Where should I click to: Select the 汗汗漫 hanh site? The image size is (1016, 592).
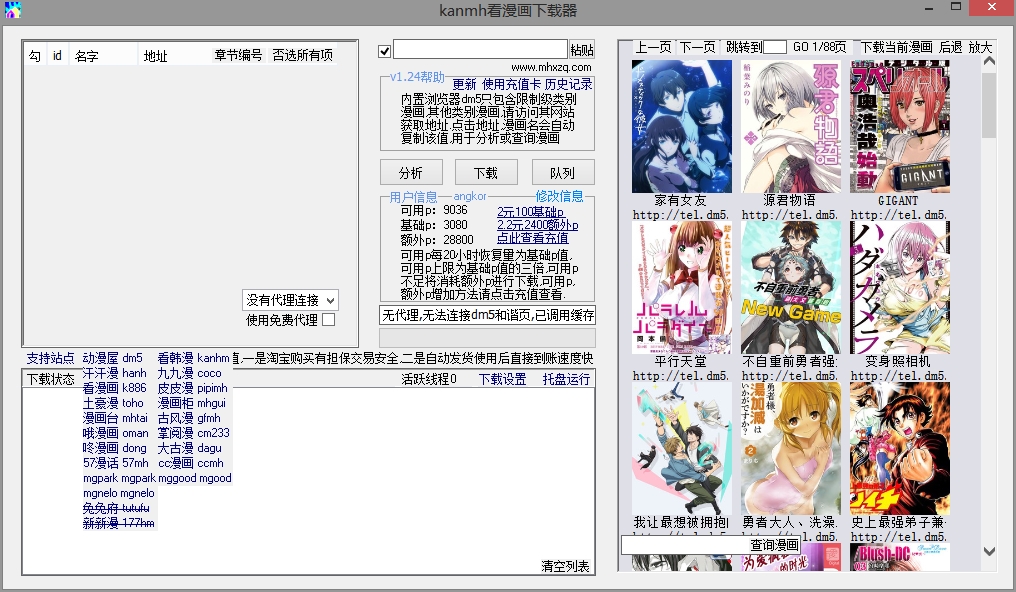click(115, 373)
